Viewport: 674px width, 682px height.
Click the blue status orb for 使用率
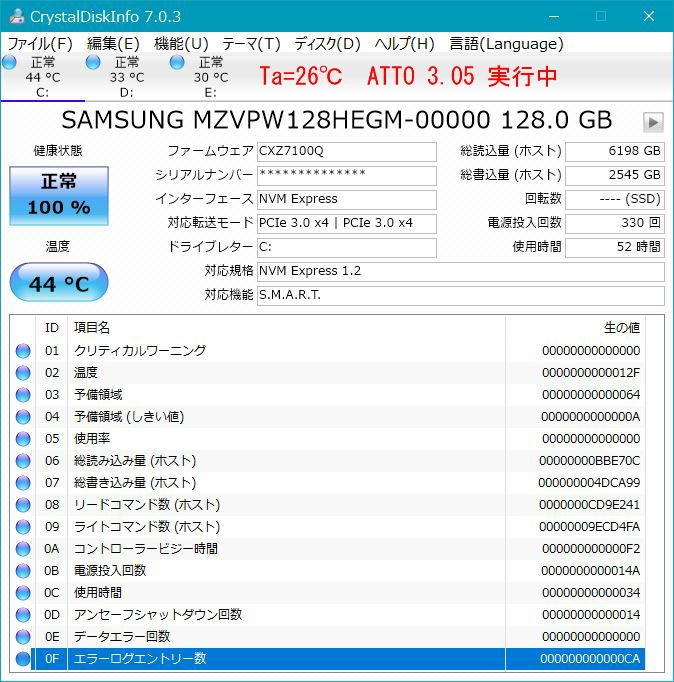pos(23,438)
